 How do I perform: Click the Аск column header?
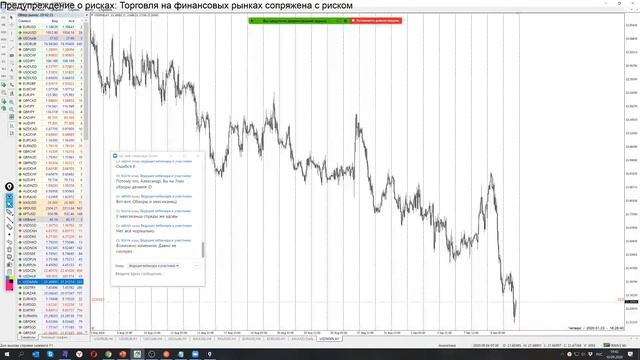point(71,21)
